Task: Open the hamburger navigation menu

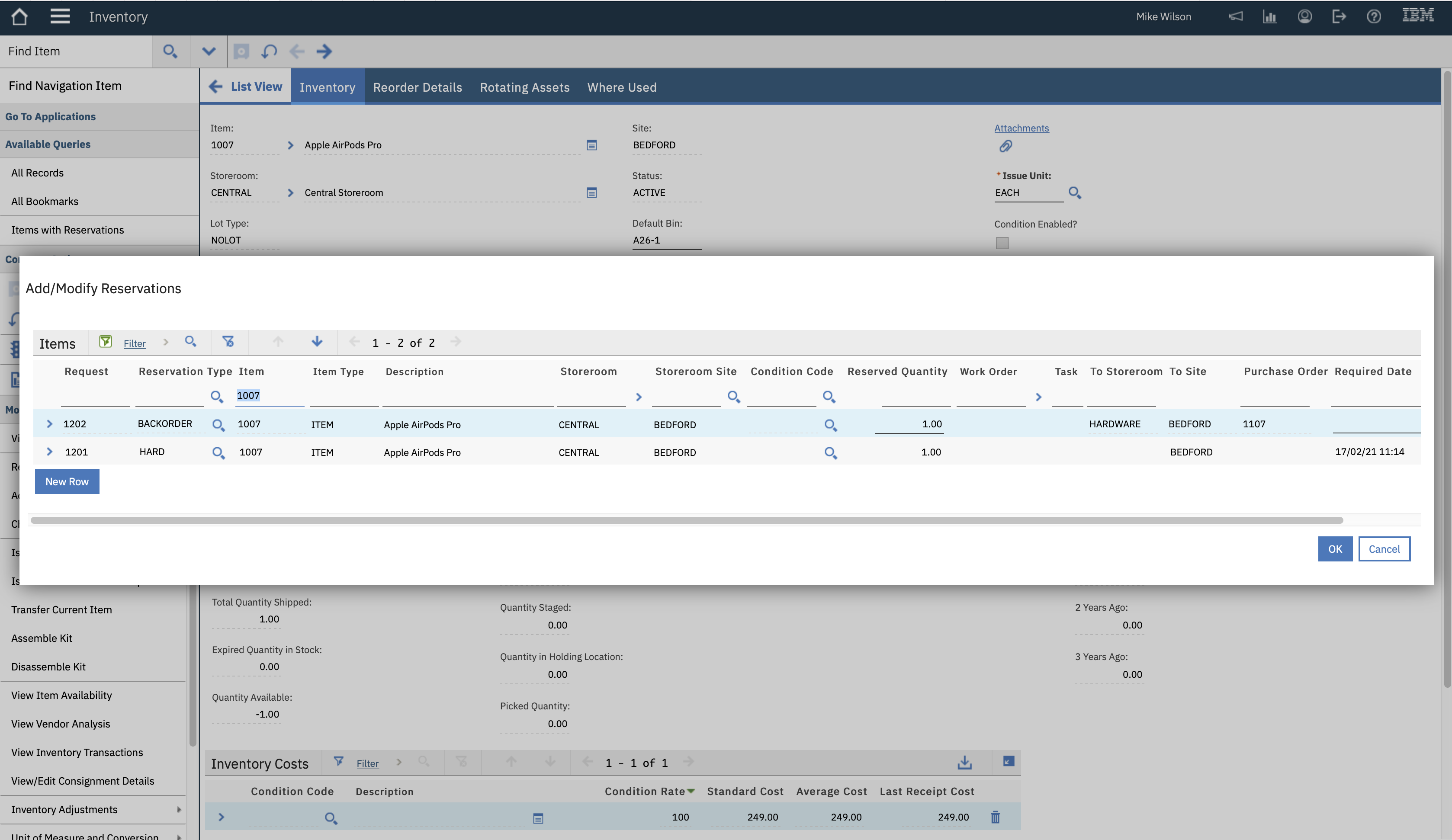Action: click(60, 17)
